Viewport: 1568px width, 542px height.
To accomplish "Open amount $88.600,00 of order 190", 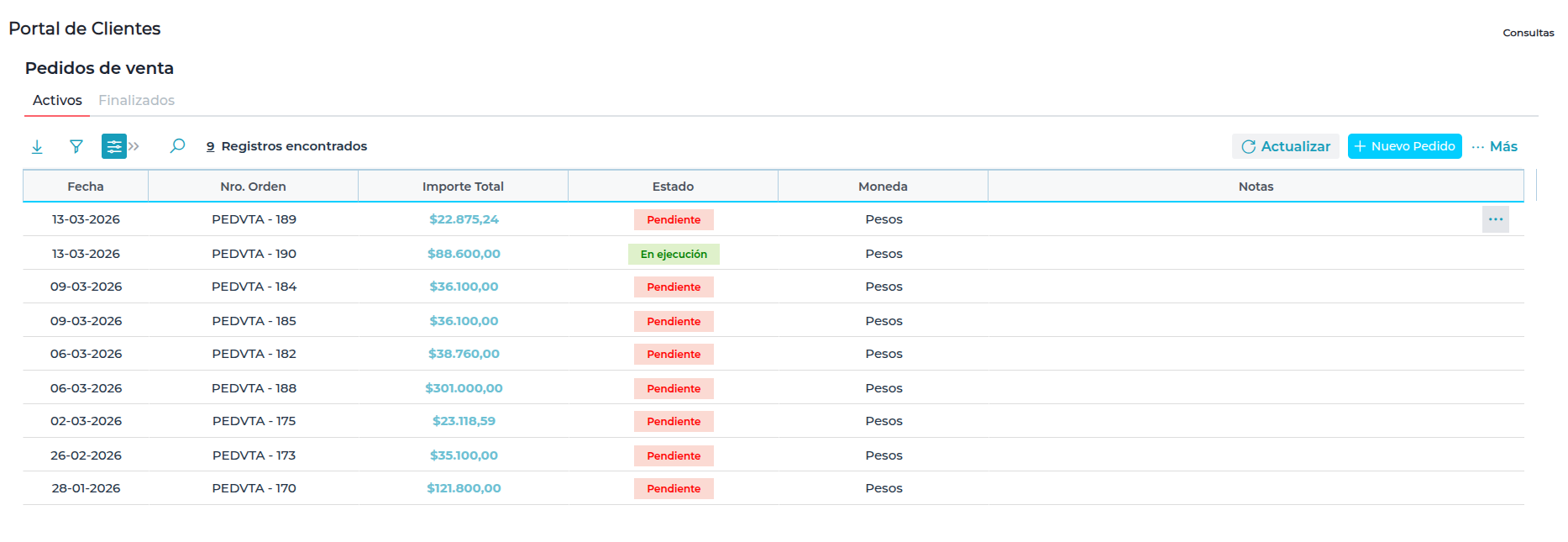I will point(464,254).
